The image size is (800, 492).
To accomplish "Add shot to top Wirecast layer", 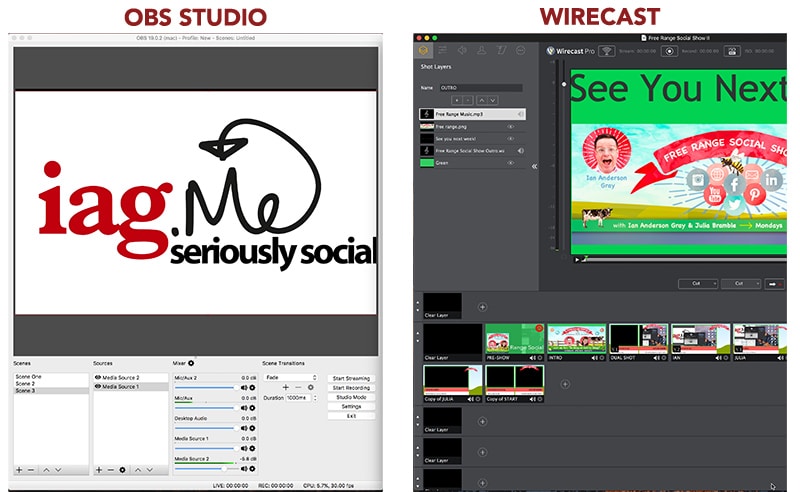I will [482, 307].
